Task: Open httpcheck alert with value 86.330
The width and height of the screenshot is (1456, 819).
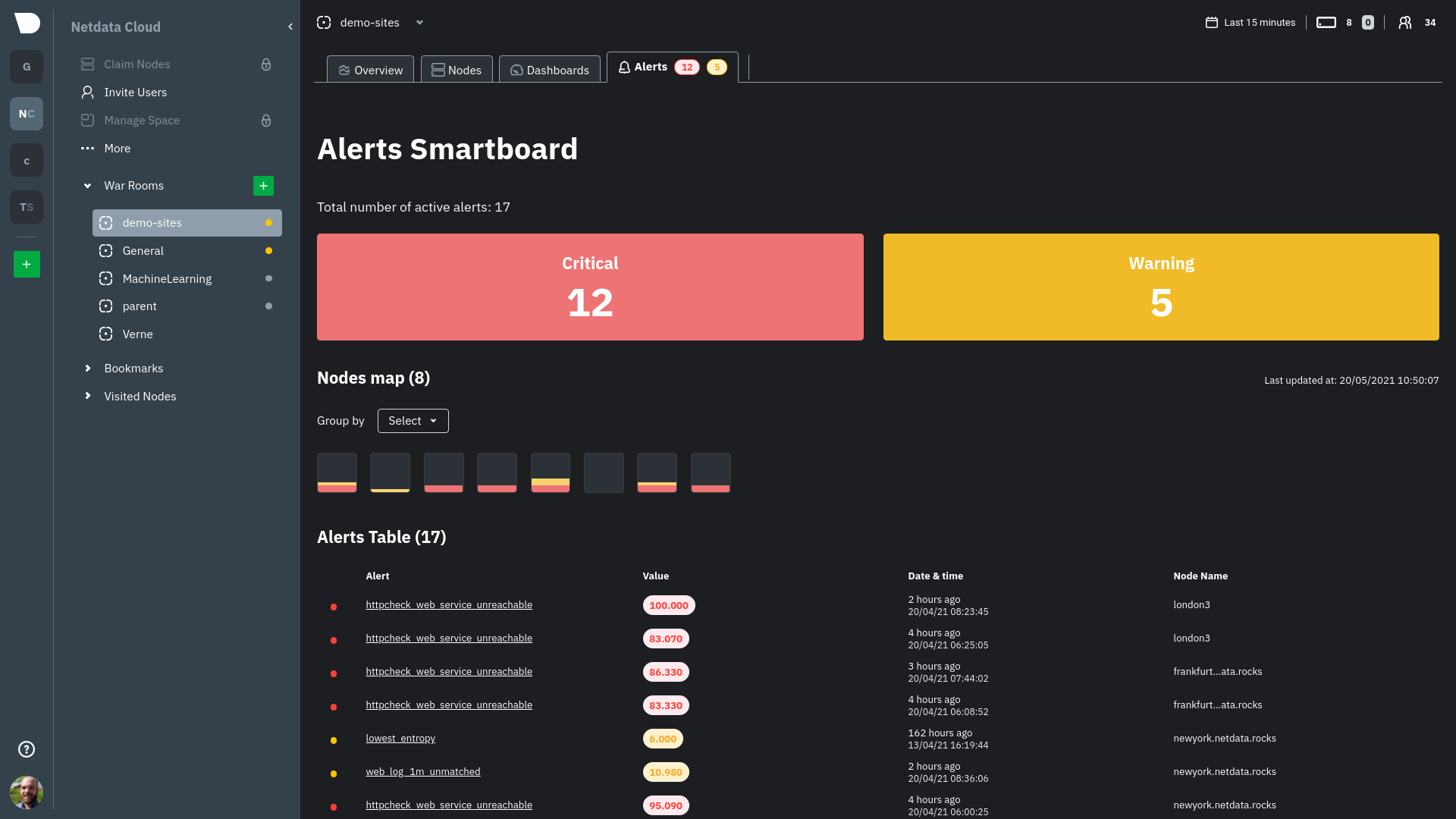Action: pyautogui.click(x=449, y=672)
